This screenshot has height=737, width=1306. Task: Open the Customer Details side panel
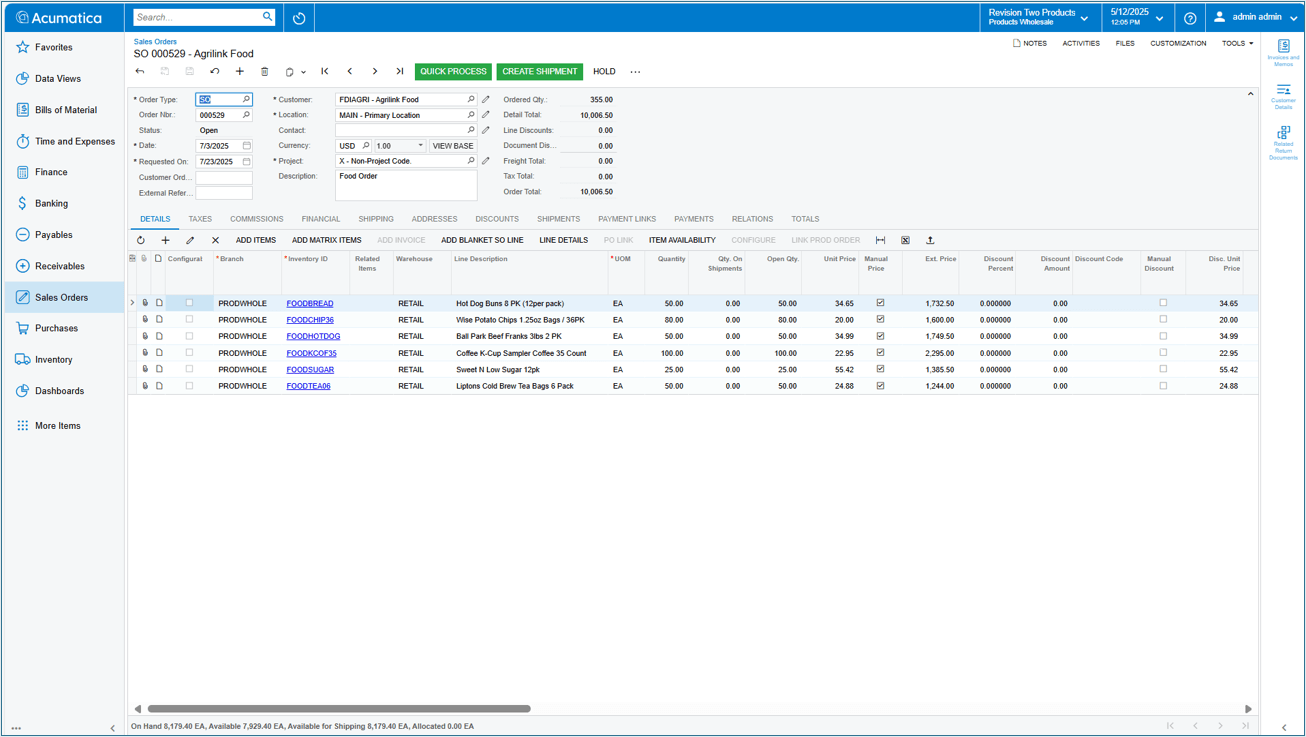tap(1283, 97)
